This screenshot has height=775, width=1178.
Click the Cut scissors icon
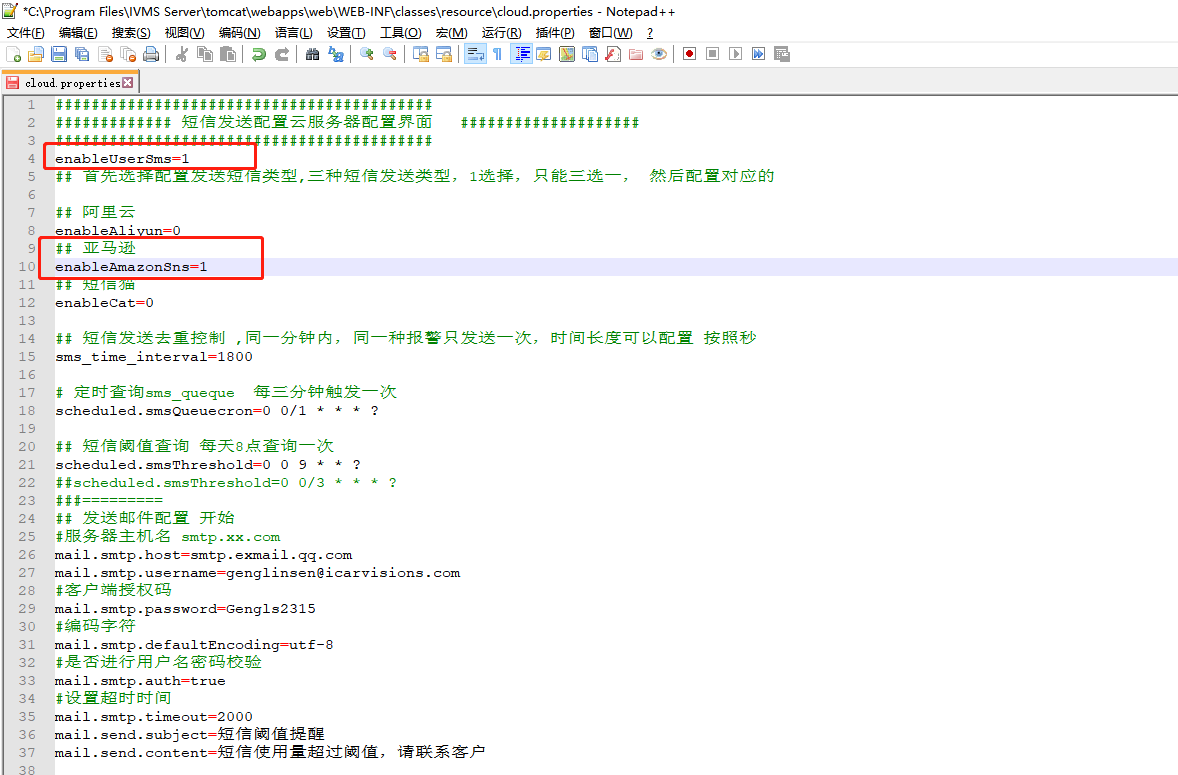click(x=181, y=54)
